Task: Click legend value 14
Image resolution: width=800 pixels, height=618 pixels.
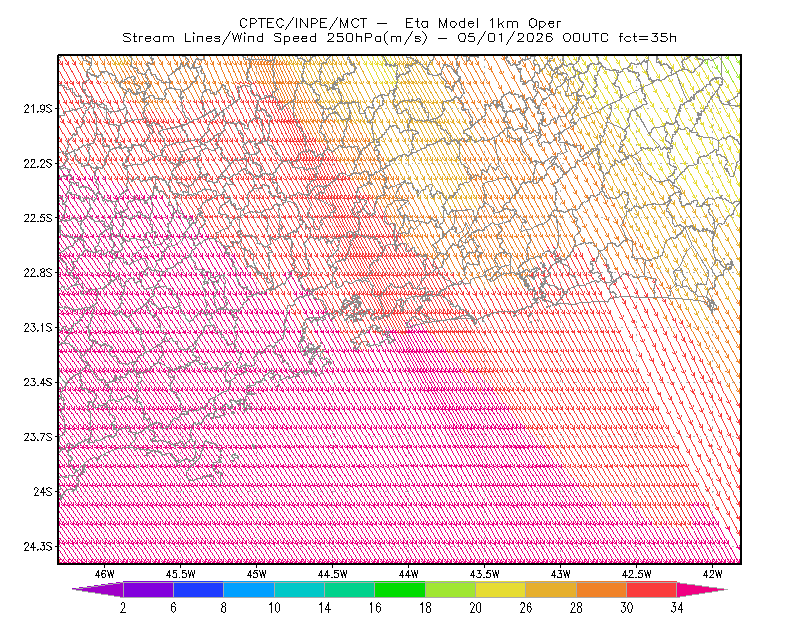Action: point(324,608)
